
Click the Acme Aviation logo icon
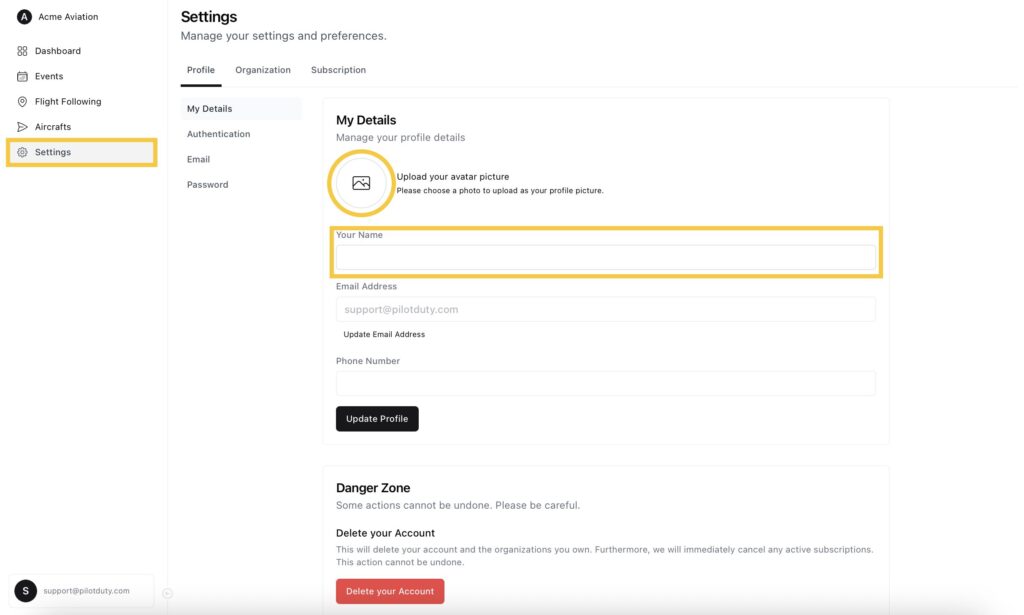point(22,16)
